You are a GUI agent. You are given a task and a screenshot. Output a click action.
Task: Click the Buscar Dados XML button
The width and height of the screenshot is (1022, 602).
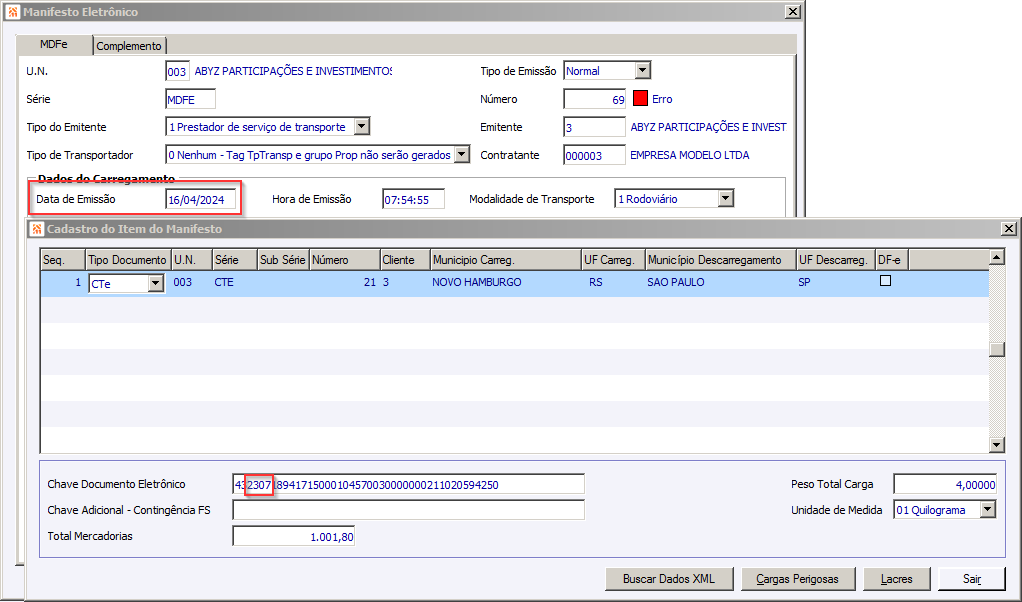click(x=669, y=579)
